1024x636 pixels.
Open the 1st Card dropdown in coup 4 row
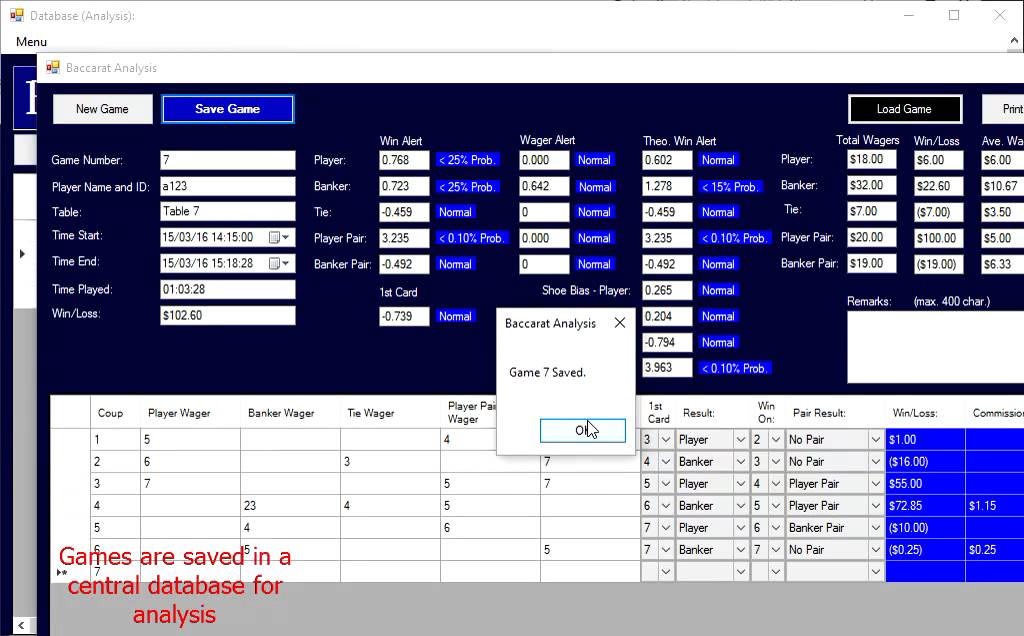point(665,506)
